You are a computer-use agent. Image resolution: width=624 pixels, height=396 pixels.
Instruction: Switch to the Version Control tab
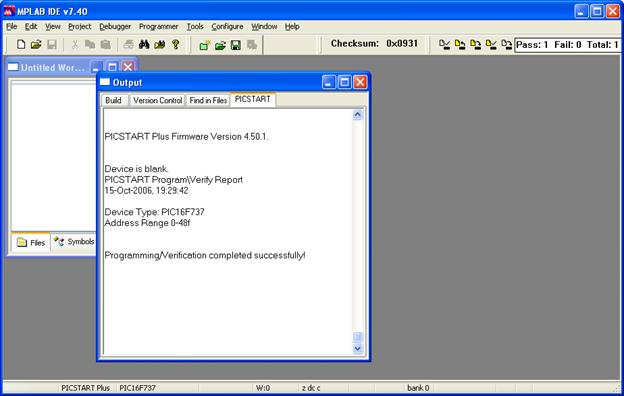click(x=158, y=100)
